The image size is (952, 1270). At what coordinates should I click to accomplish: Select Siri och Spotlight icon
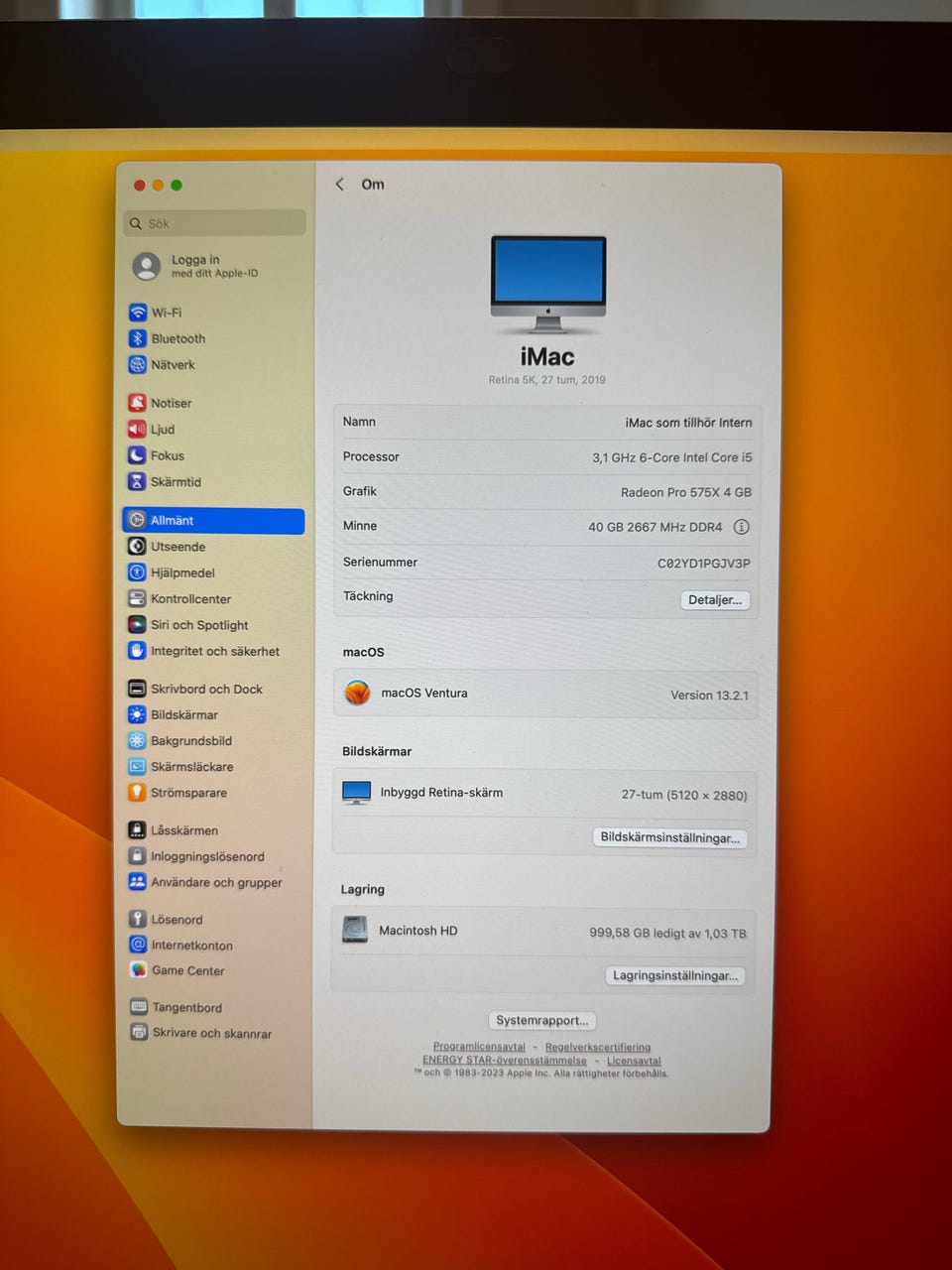137,625
